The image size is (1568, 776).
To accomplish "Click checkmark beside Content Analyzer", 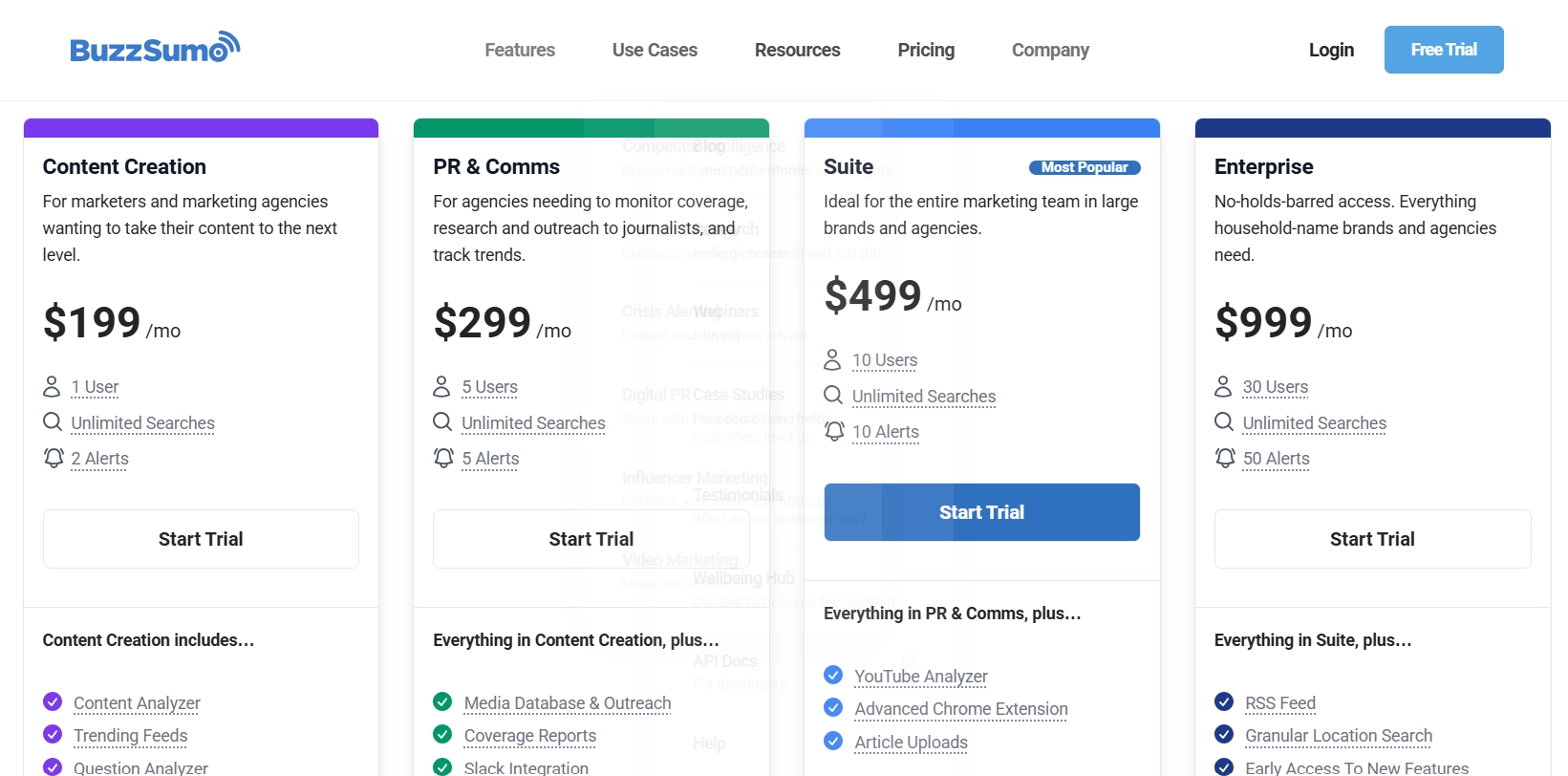I will (x=53, y=701).
